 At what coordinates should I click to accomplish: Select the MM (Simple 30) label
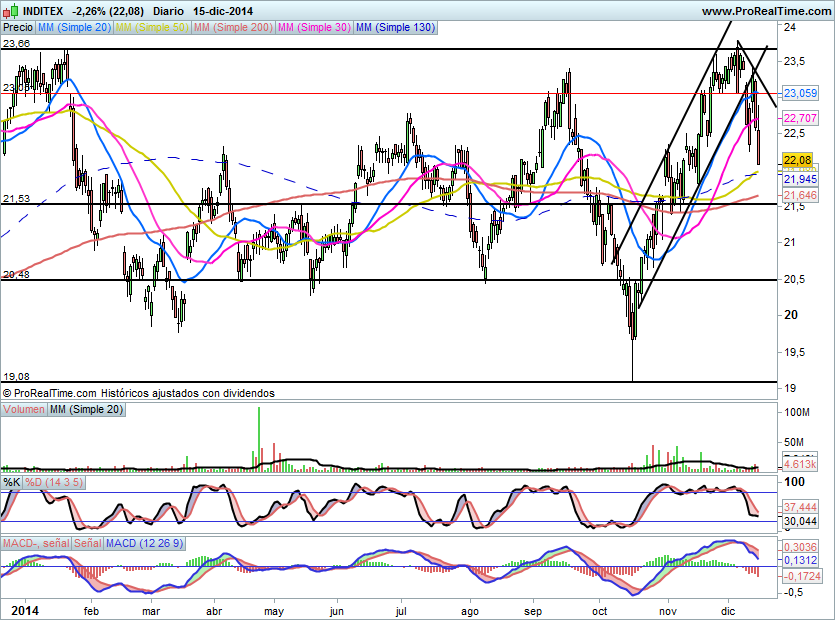coord(314,27)
